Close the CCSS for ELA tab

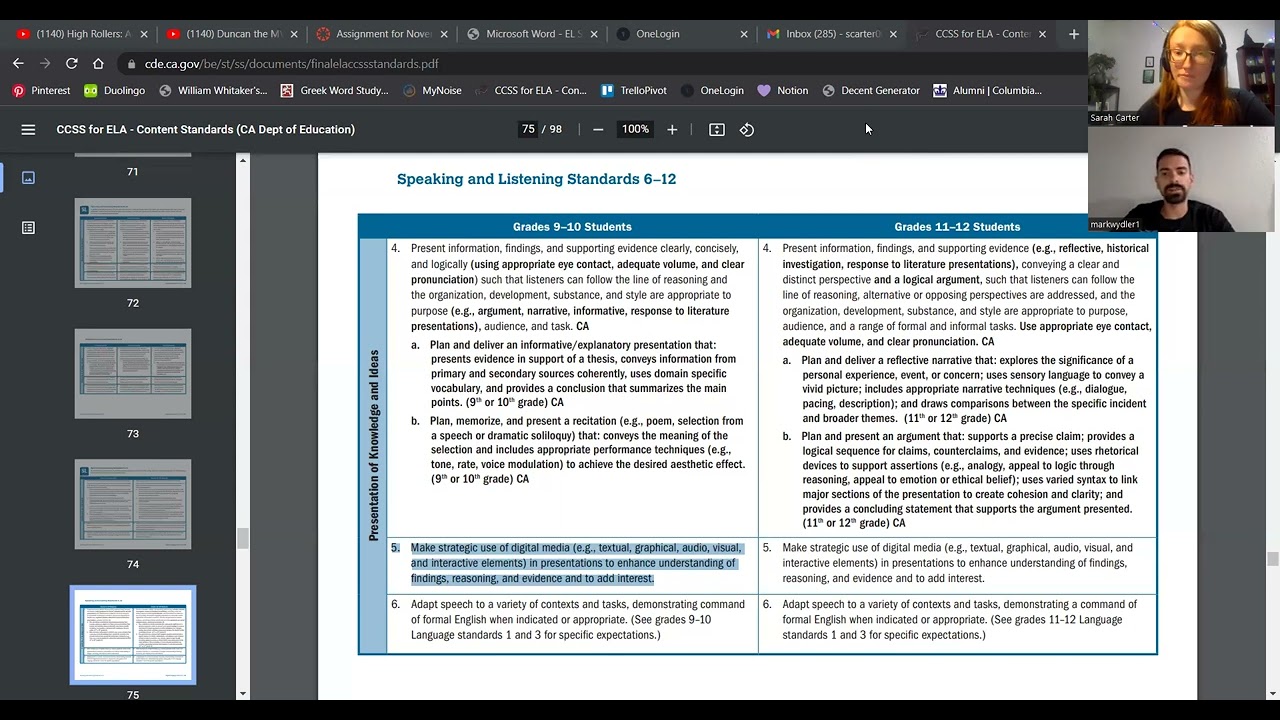tap(1042, 34)
